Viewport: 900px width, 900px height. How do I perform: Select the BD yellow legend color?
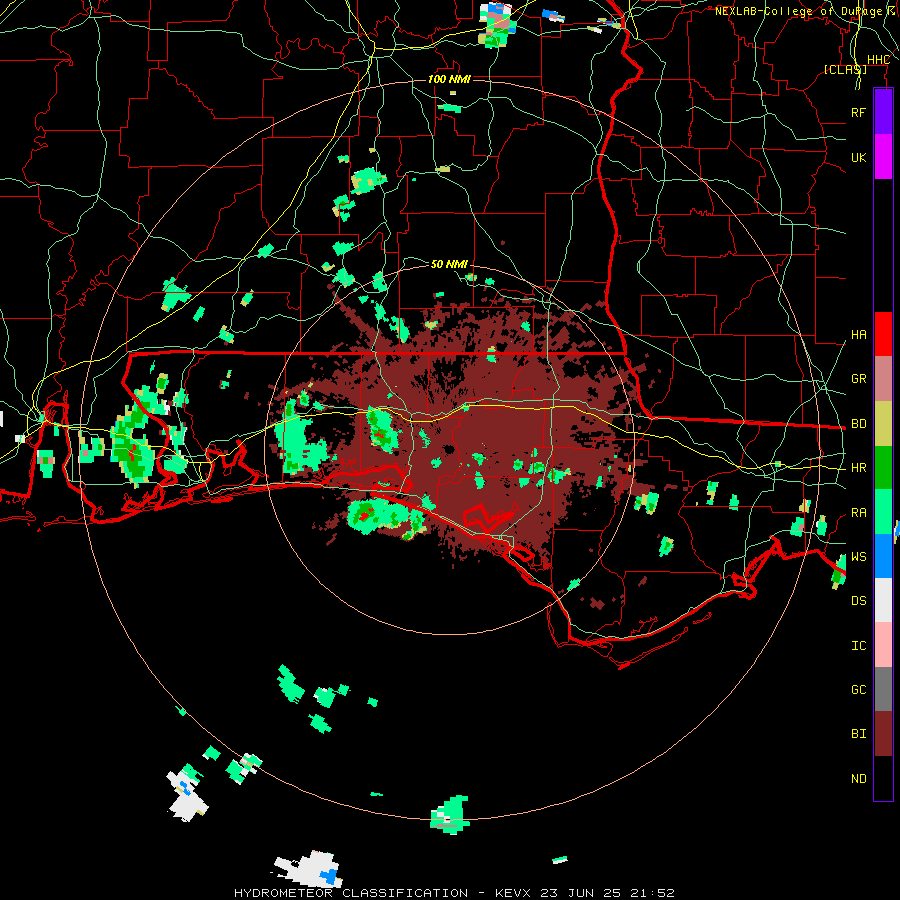coord(883,424)
